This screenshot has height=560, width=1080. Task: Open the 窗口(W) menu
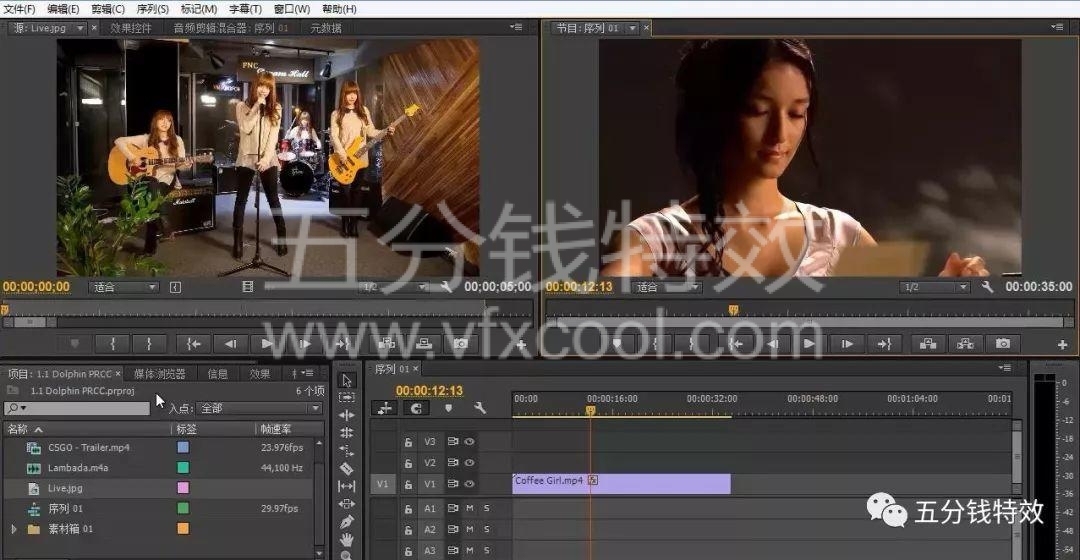click(x=292, y=9)
